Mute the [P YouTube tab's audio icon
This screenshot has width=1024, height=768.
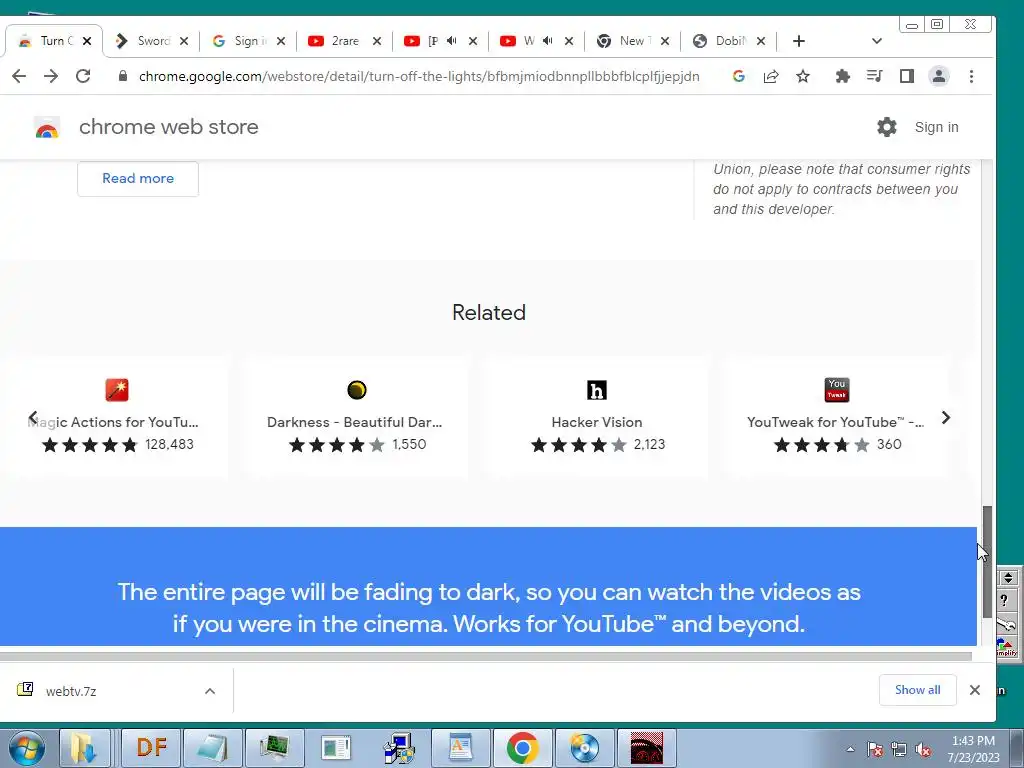point(451,40)
